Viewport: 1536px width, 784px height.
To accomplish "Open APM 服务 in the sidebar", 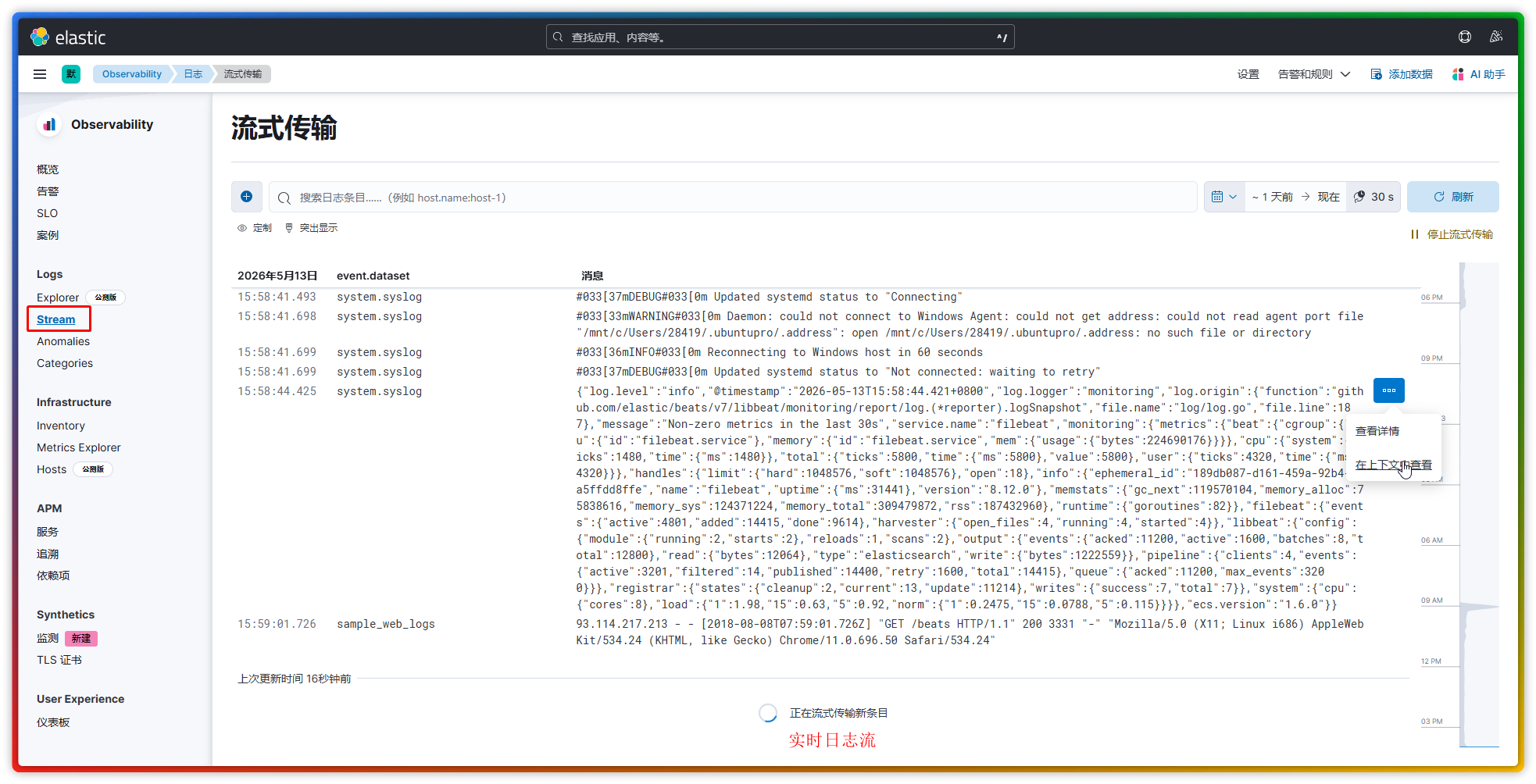I will [x=48, y=532].
